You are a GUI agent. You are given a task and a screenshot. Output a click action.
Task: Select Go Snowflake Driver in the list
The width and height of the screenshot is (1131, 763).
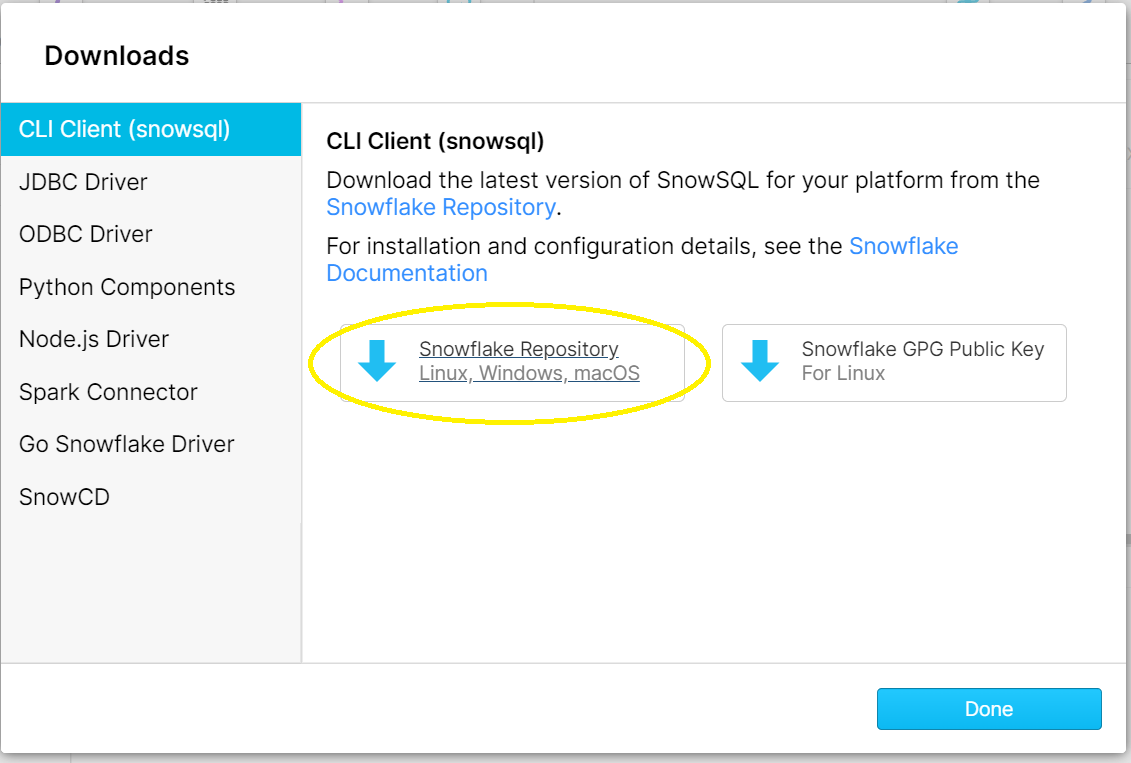[126, 443]
